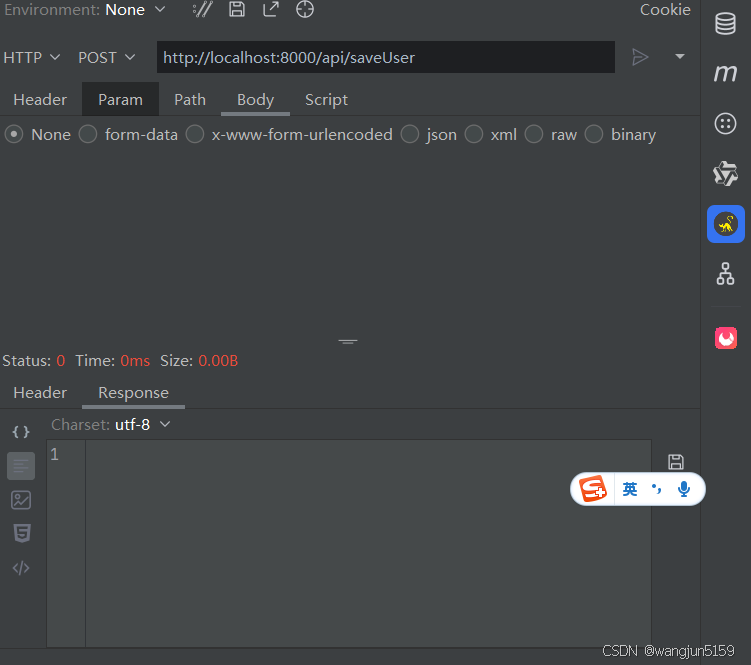Click the Sogou microphone voice input icon
This screenshot has width=751, height=665.
point(684,489)
